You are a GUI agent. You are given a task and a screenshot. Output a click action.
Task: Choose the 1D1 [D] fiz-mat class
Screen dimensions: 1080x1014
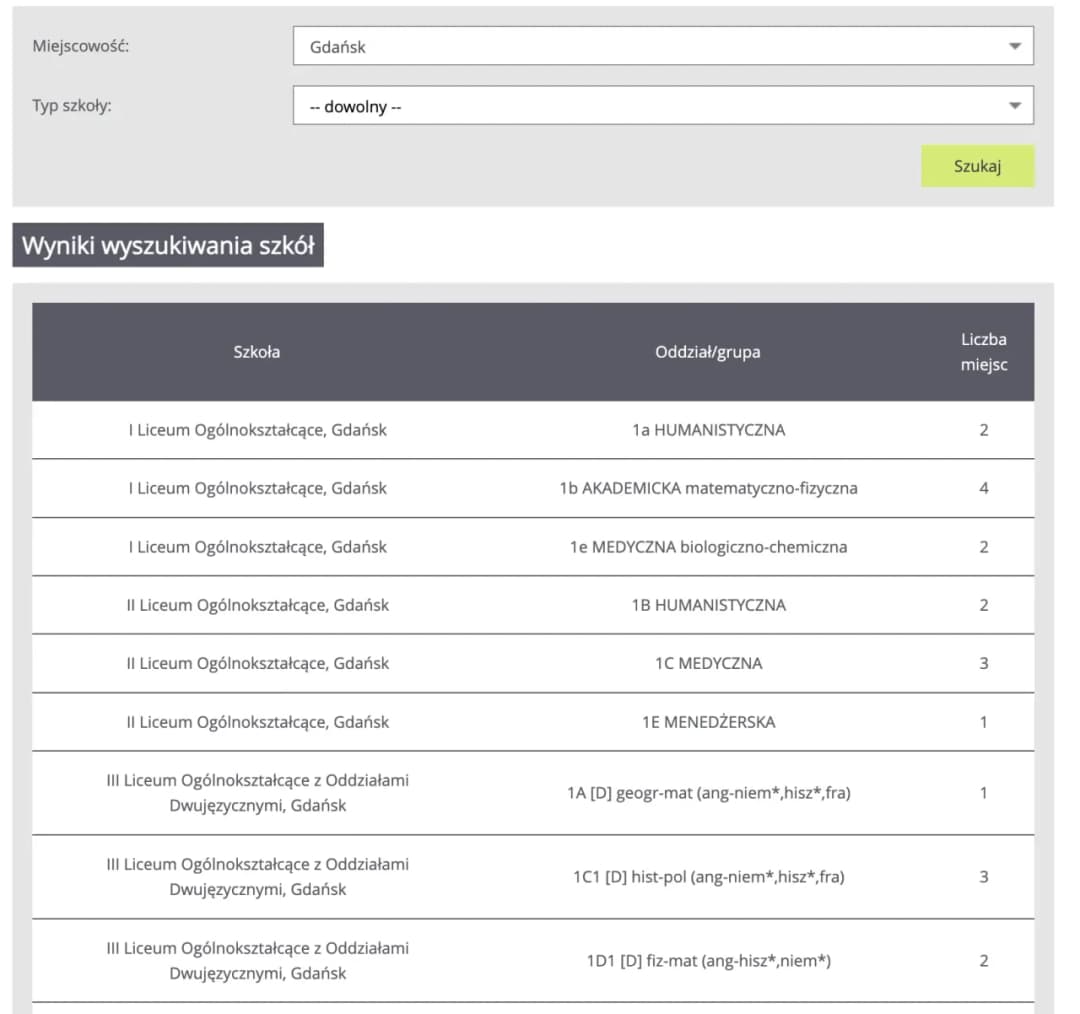pyautogui.click(x=708, y=961)
